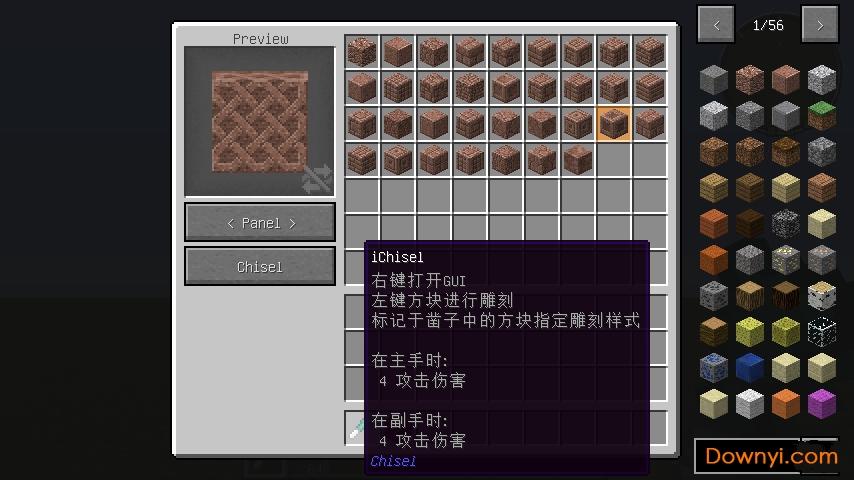The height and width of the screenshot is (480, 854).
Task: Select the Coal Ore block icon
Action: coord(713,295)
